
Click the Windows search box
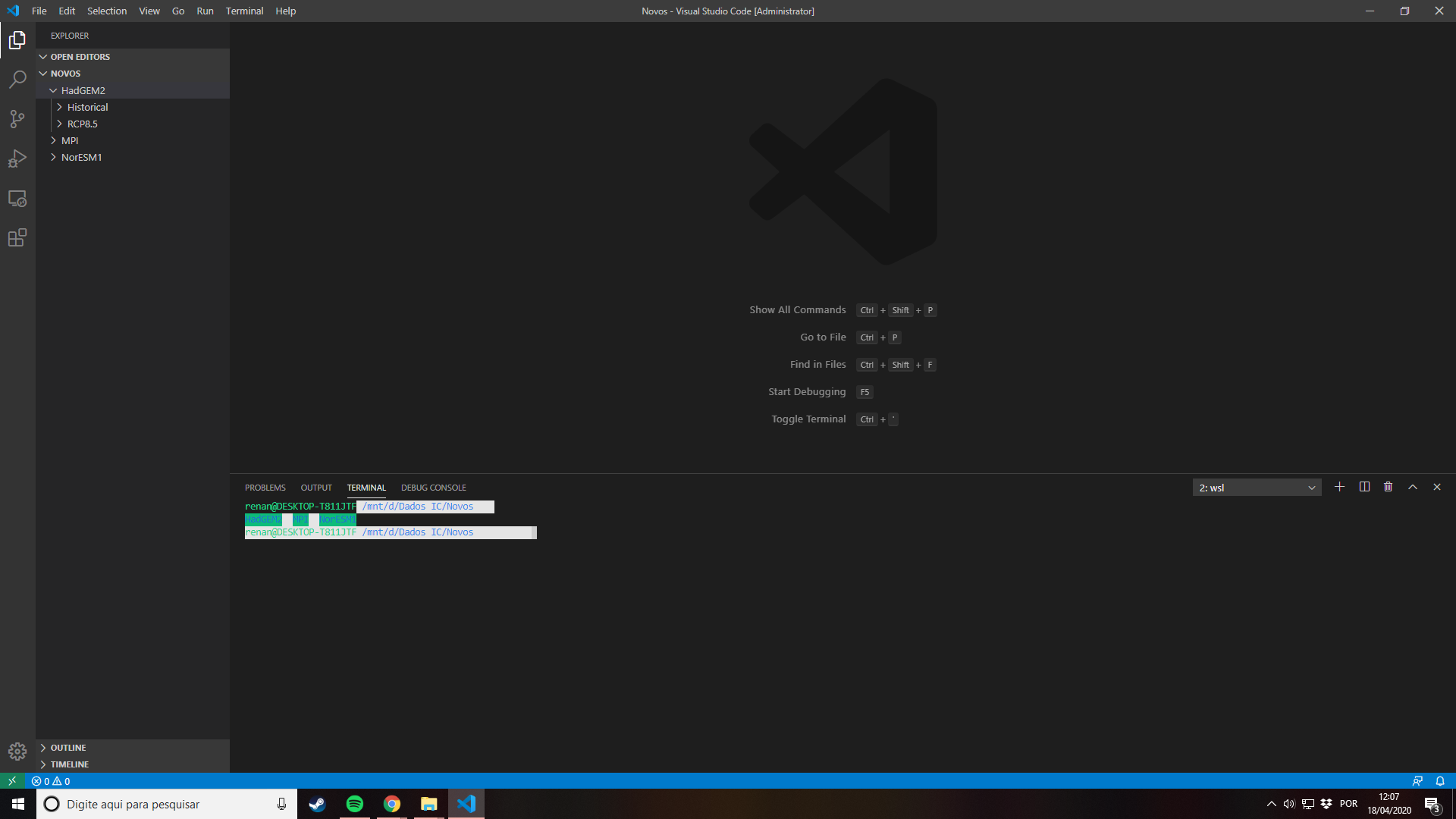[x=167, y=804]
